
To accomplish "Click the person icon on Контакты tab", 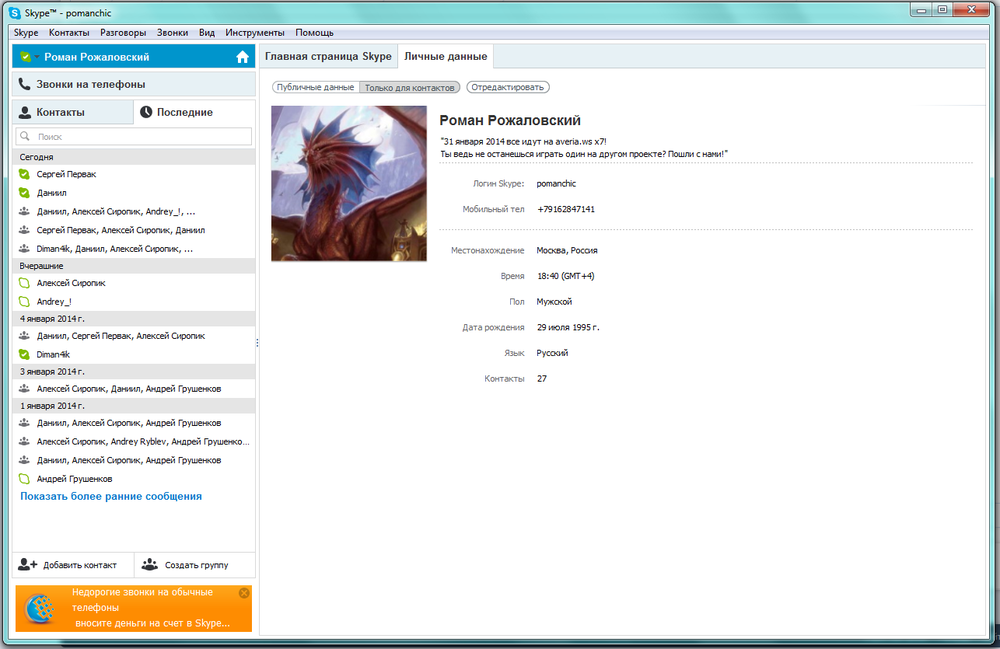I will (25, 113).
